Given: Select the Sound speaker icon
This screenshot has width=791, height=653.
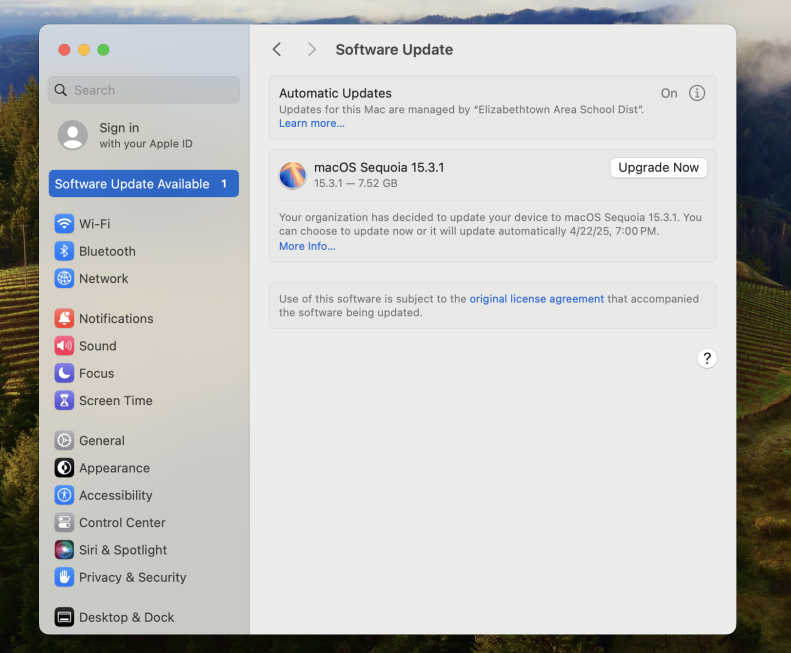Looking at the screenshot, I should pos(64,346).
